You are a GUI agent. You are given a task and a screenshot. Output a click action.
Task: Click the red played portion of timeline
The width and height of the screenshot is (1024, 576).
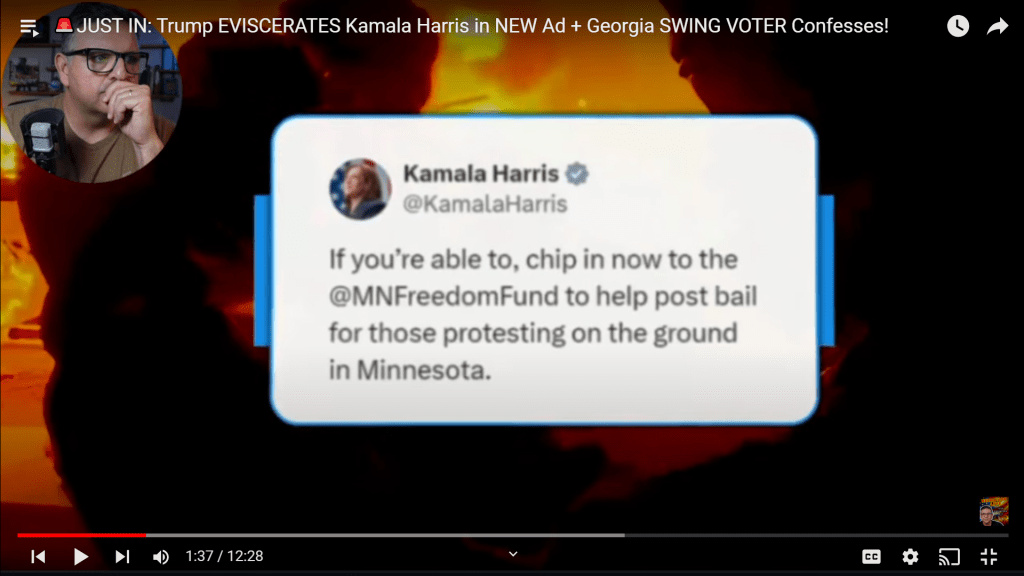pos(82,535)
